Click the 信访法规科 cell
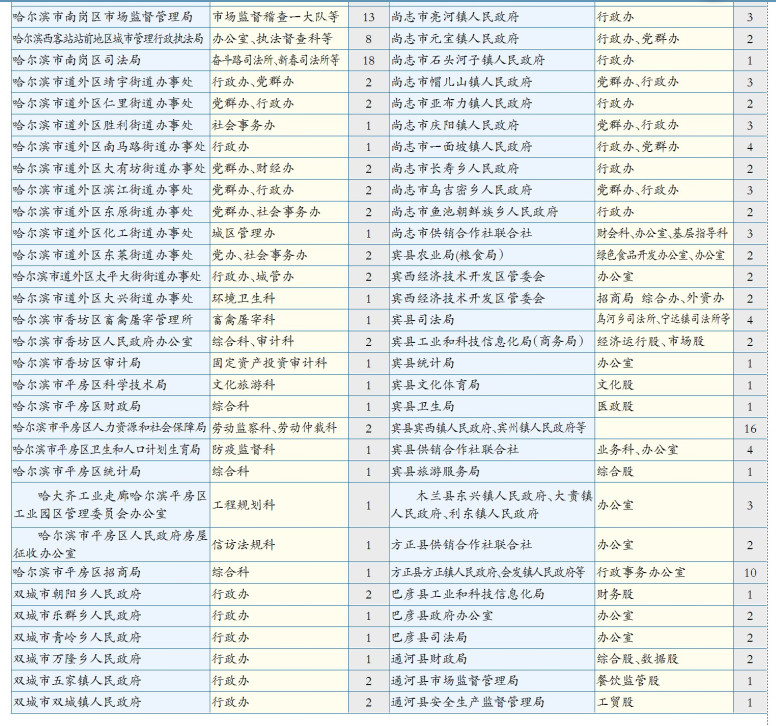The height and width of the screenshot is (726, 776). 243,544
